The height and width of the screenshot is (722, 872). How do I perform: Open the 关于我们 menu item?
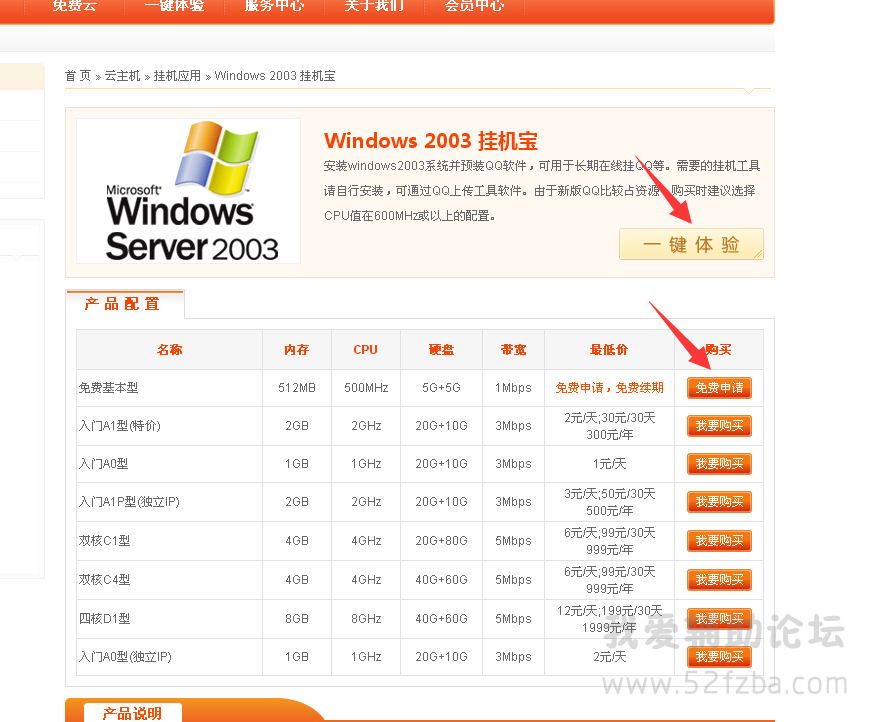point(374,6)
